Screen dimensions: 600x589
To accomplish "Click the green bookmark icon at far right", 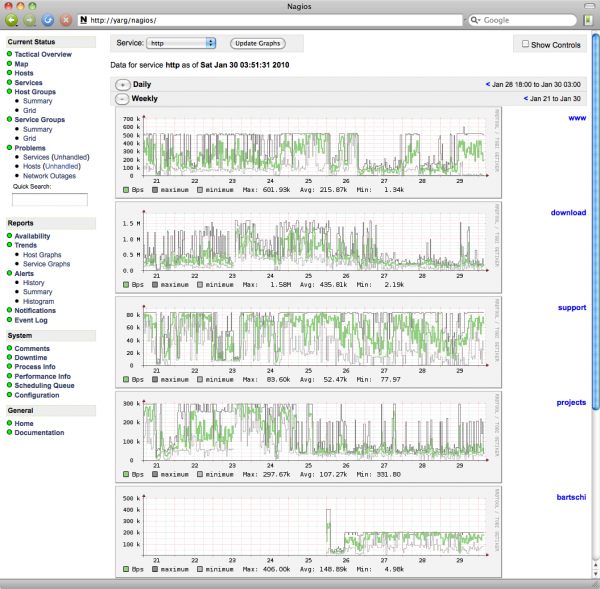I will [589, 19].
